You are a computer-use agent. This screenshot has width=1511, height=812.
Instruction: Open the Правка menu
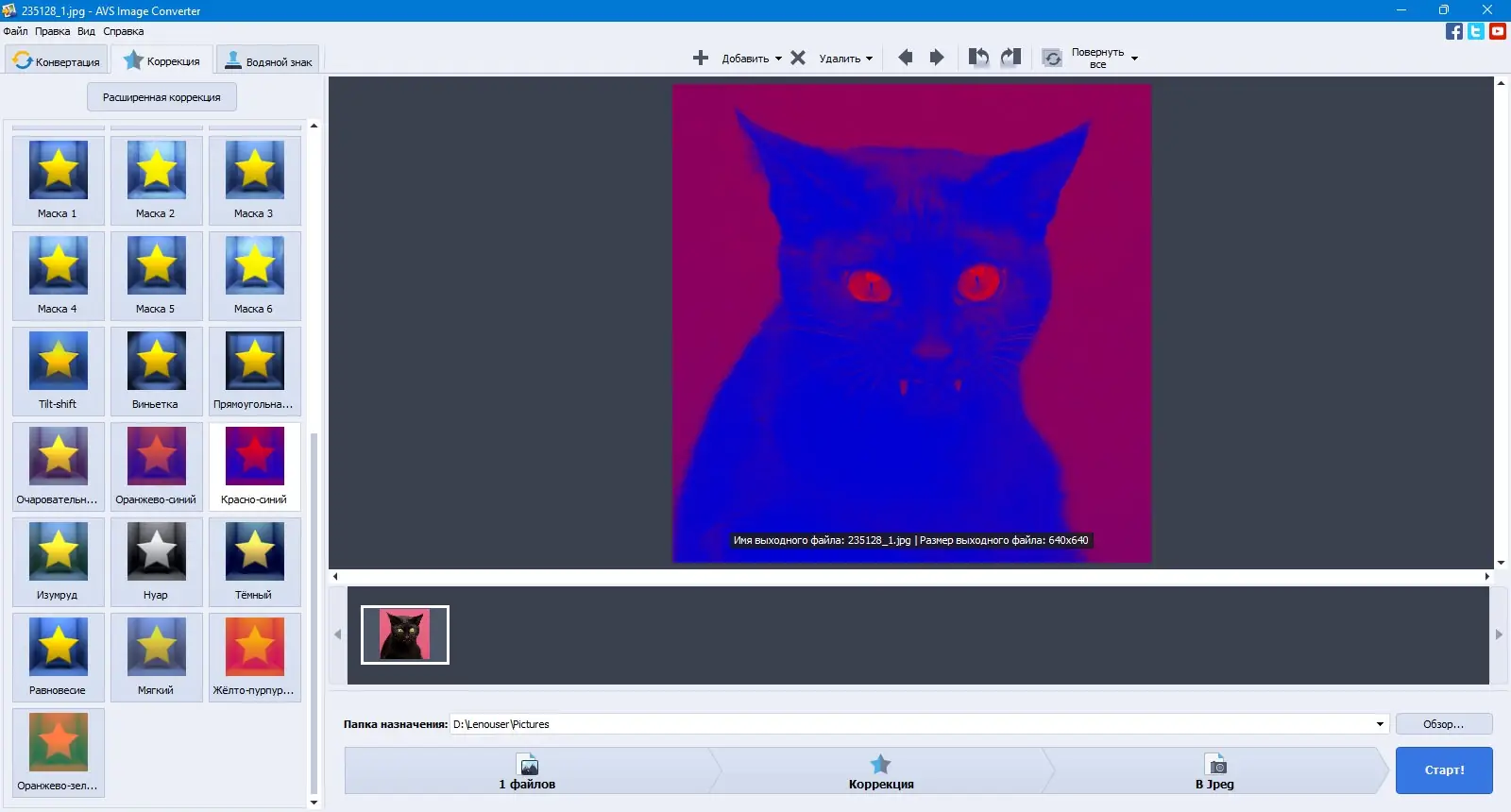[52, 31]
